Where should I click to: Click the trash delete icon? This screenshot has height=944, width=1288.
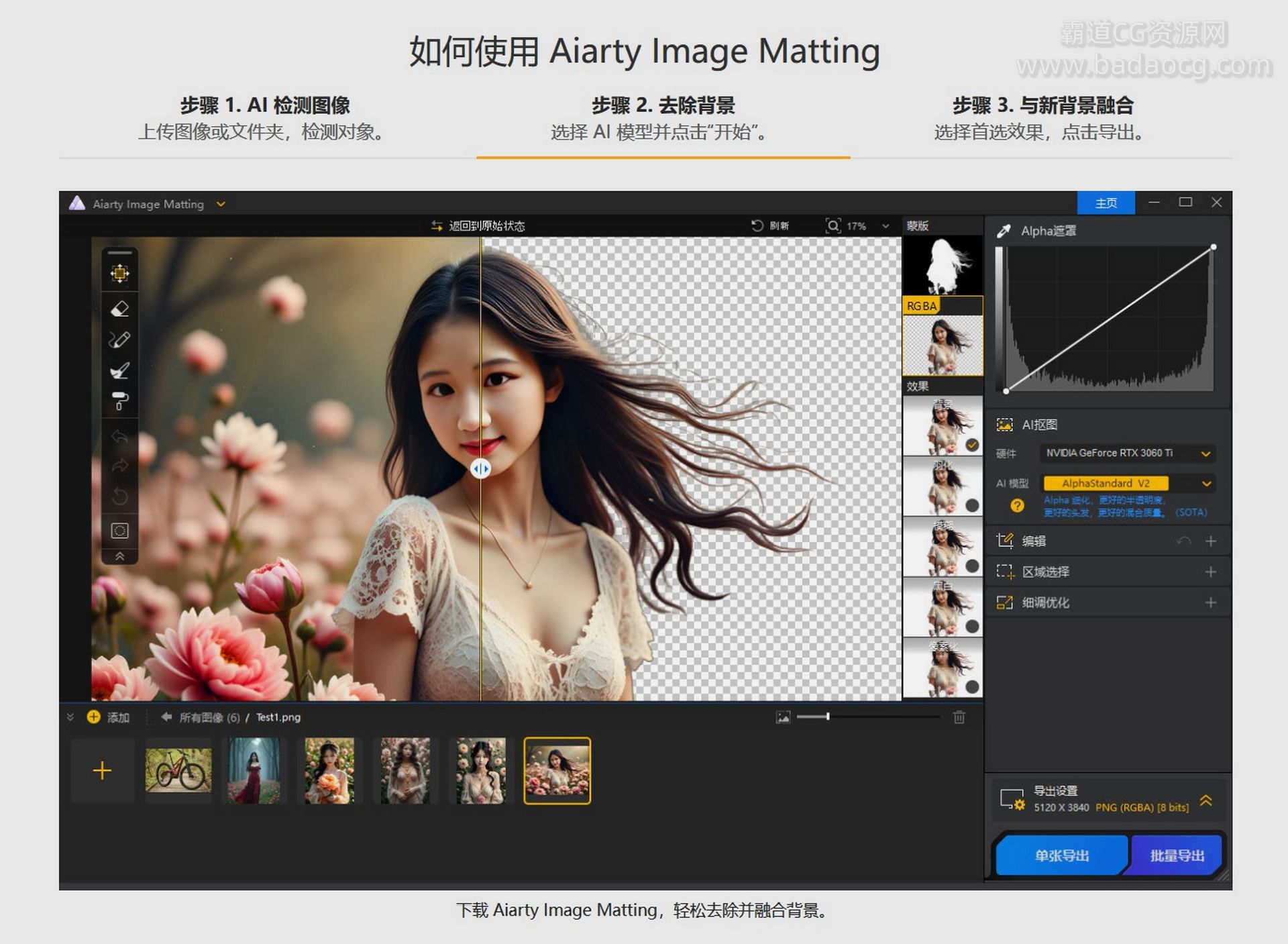point(959,717)
